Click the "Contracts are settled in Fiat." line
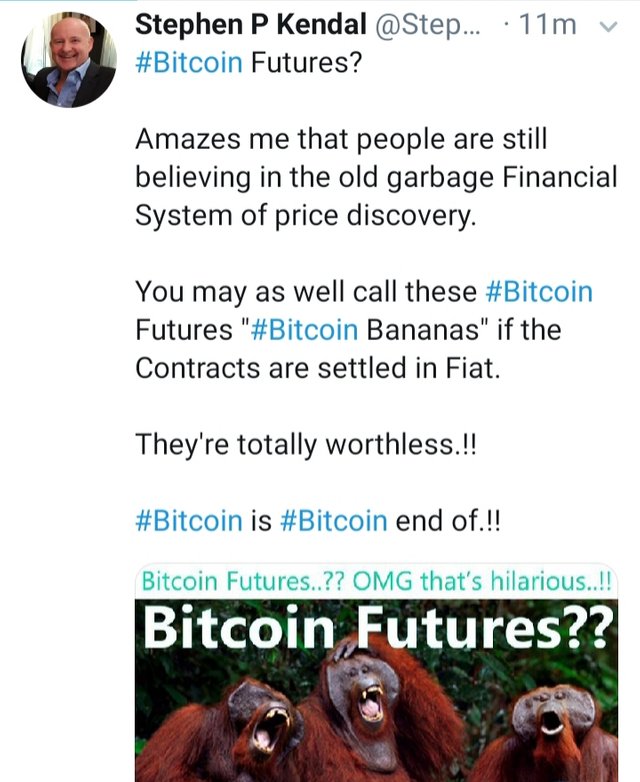 click(315, 367)
